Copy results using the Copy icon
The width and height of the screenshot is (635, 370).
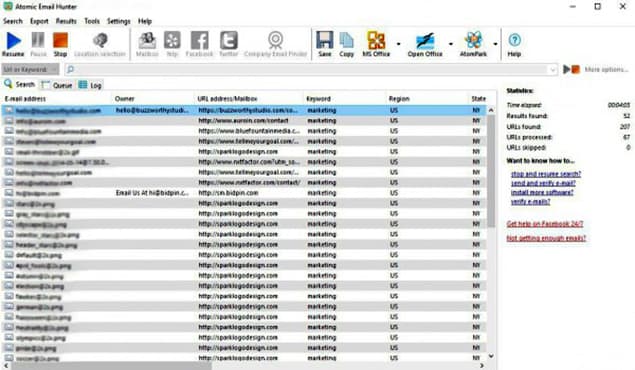point(346,40)
